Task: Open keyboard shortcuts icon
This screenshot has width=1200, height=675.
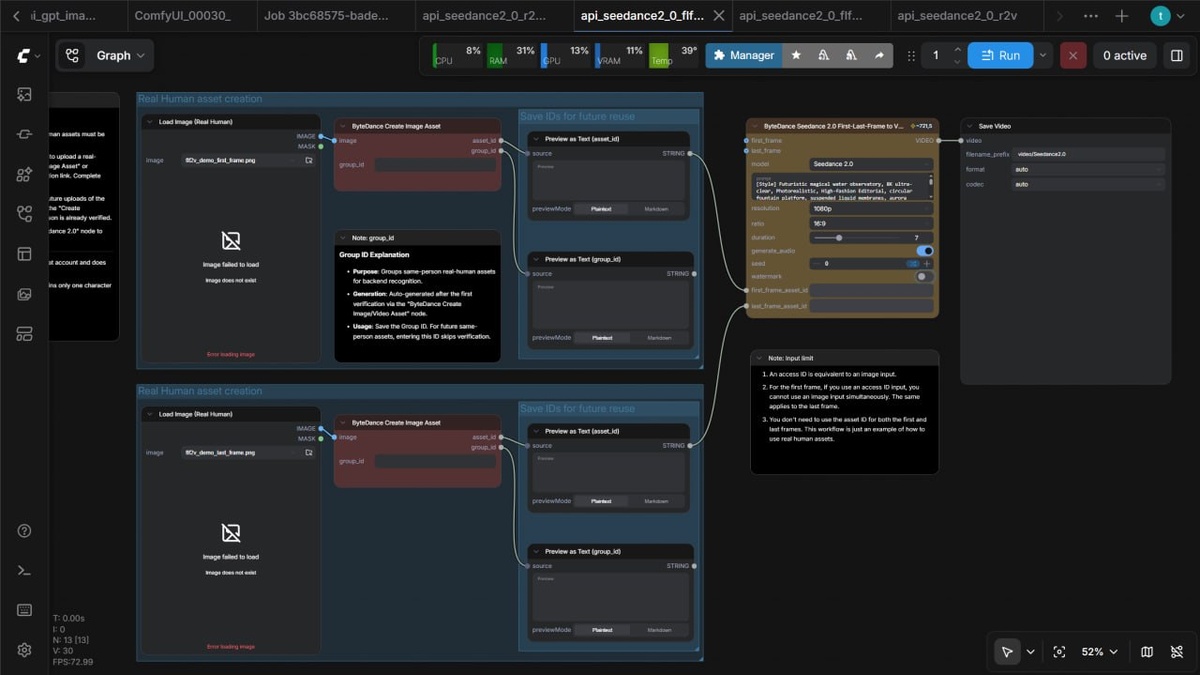Action: [25, 610]
